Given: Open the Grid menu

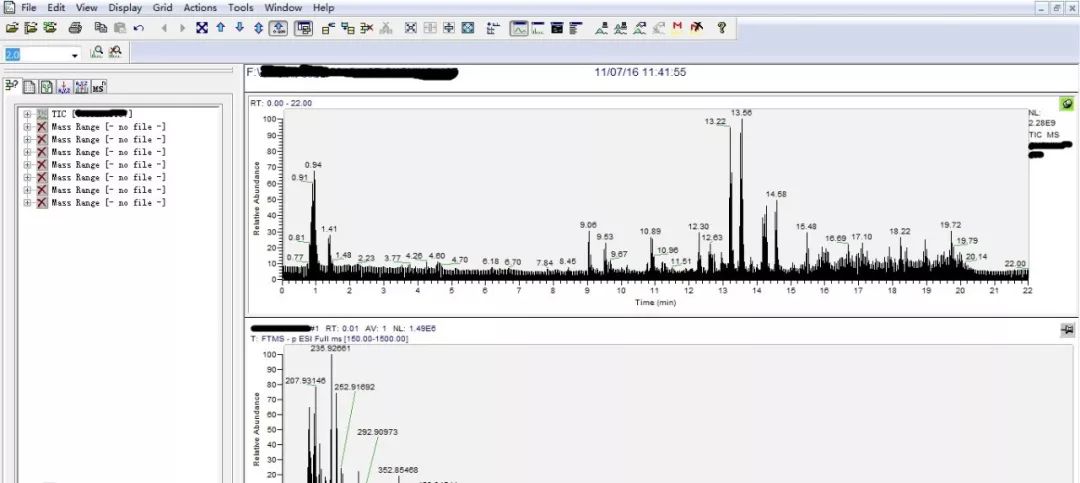Looking at the screenshot, I should point(162,7).
